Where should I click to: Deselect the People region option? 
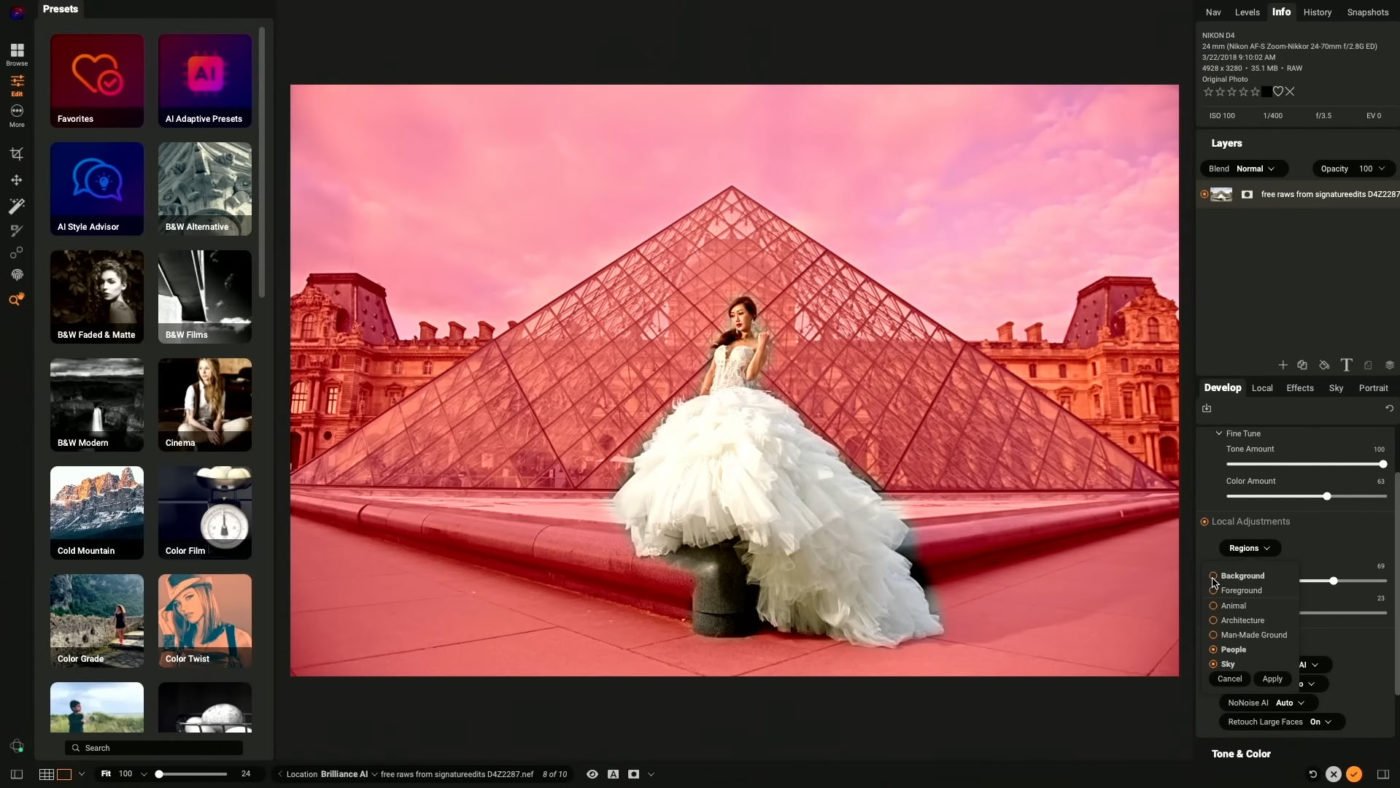coord(1229,649)
